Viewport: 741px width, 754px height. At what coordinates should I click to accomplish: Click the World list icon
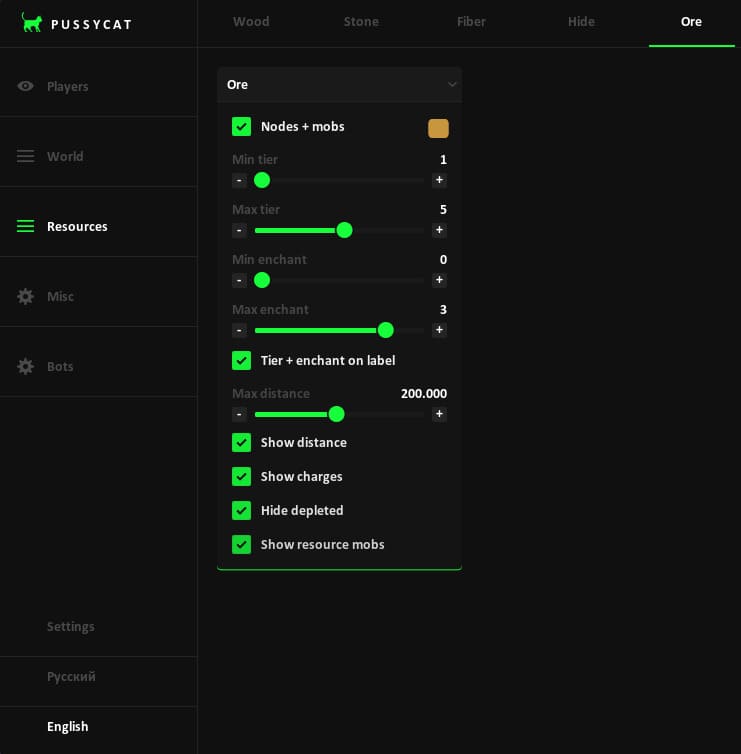(25, 156)
